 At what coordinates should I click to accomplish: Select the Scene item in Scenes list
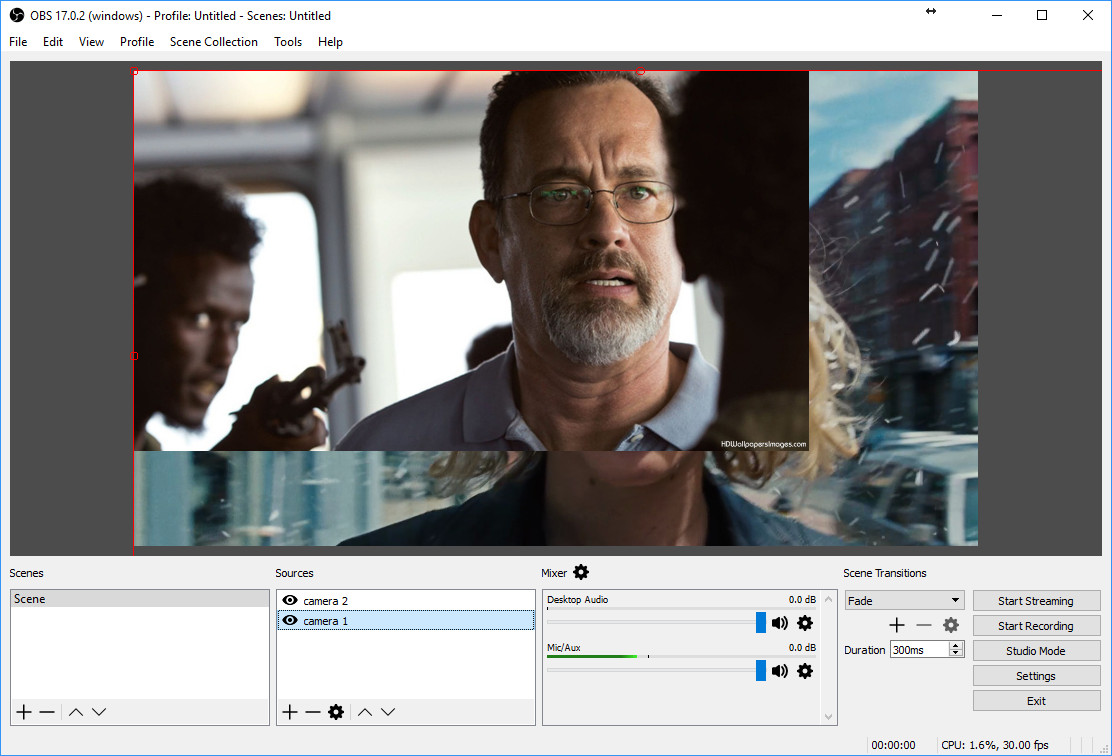click(x=140, y=599)
